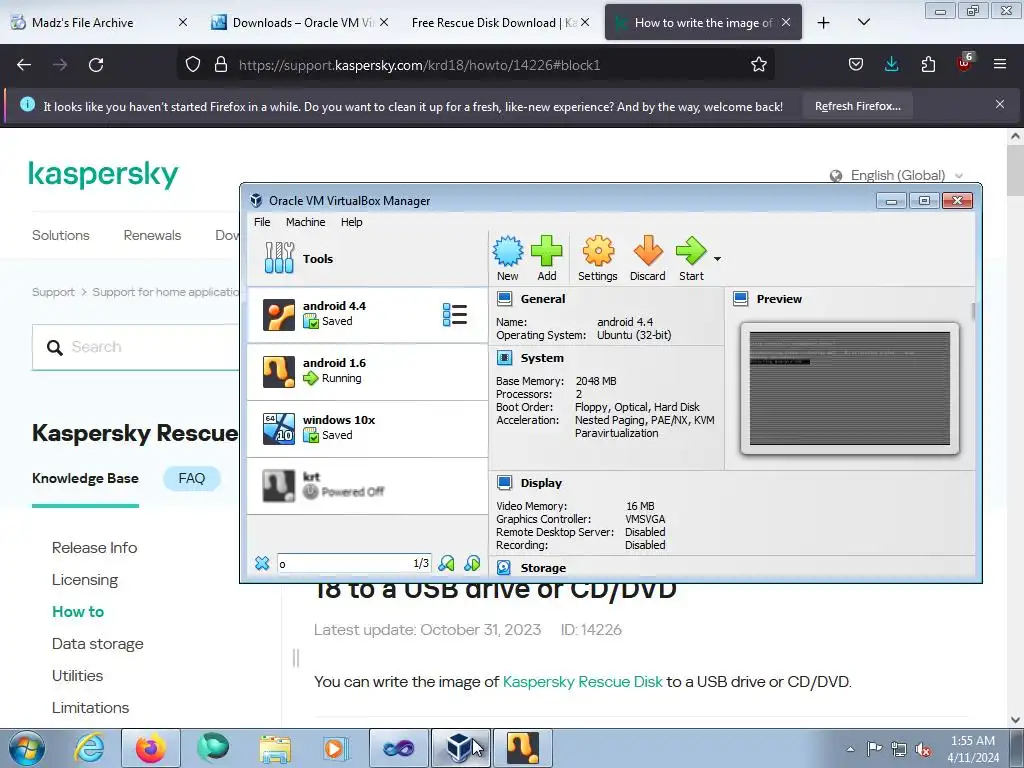Select the android 1.6 running machine
Image resolution: width=1024 pixels, height=768 pixels.
pos(367,372)
